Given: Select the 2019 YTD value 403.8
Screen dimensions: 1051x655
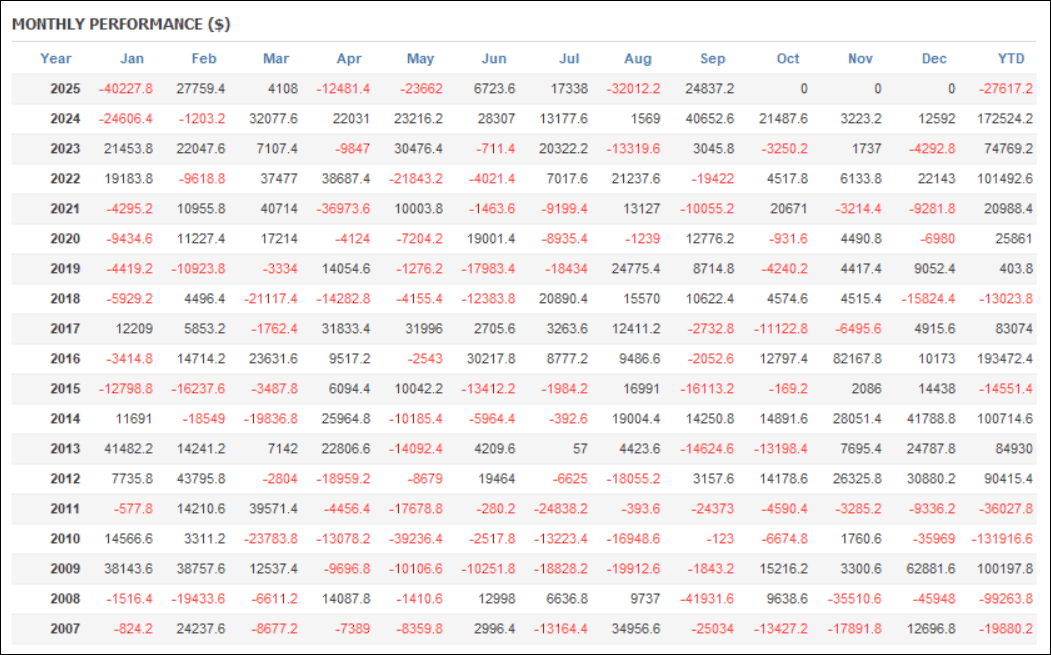Looking at the screenshot, I should click(1013, 269).
